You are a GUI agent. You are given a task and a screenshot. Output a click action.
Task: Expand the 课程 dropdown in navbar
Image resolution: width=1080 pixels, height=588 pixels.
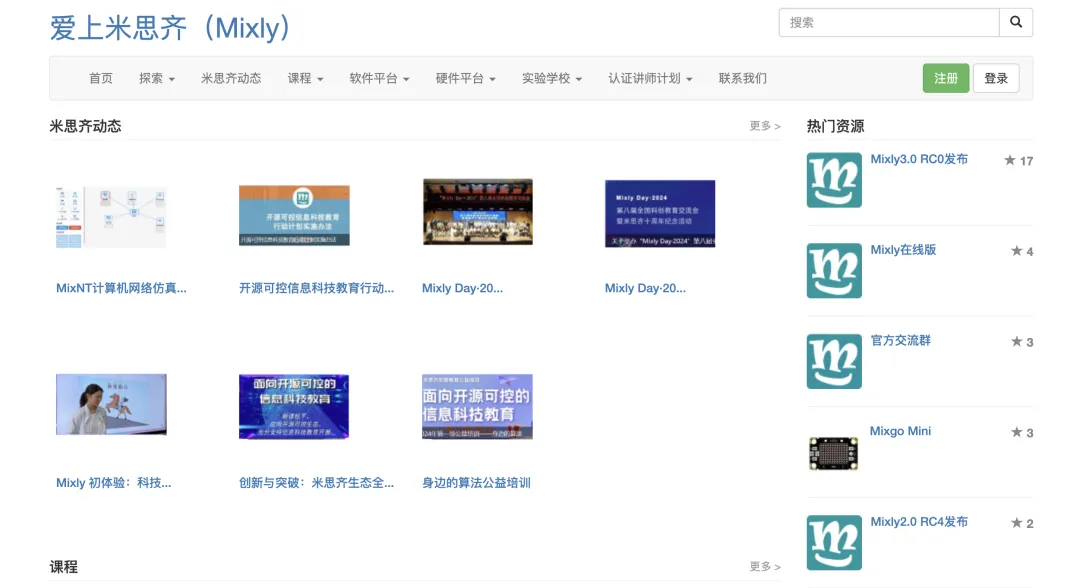[x=305, y=78]
